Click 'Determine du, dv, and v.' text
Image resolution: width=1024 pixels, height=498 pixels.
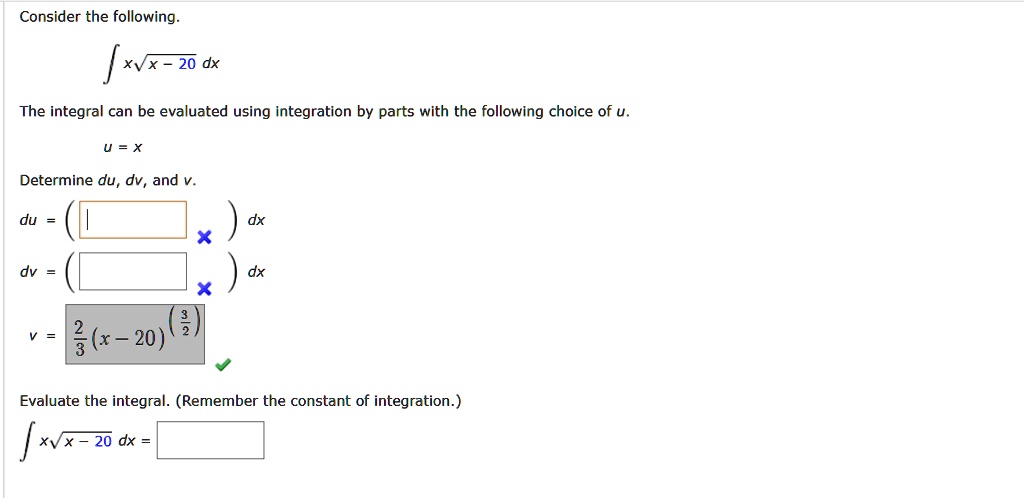(x=108, y=180)
